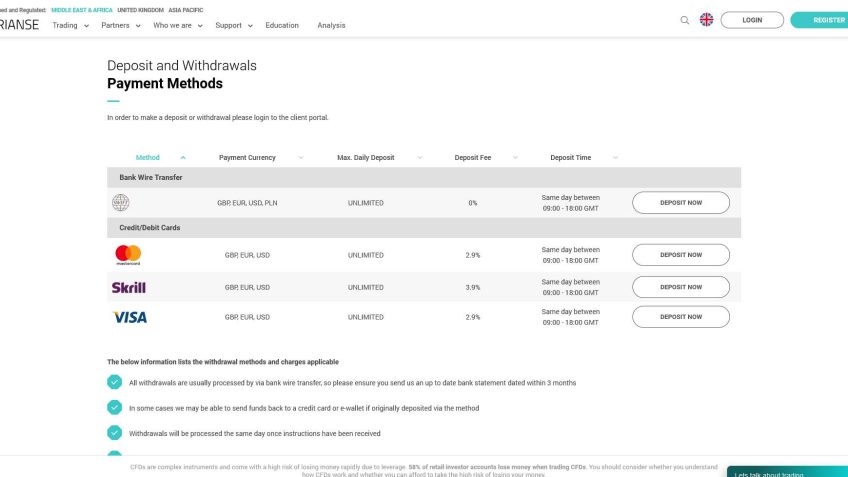Sort by Deposit Fee column
The image size is (848, 477).
click(x=473, y=158)
